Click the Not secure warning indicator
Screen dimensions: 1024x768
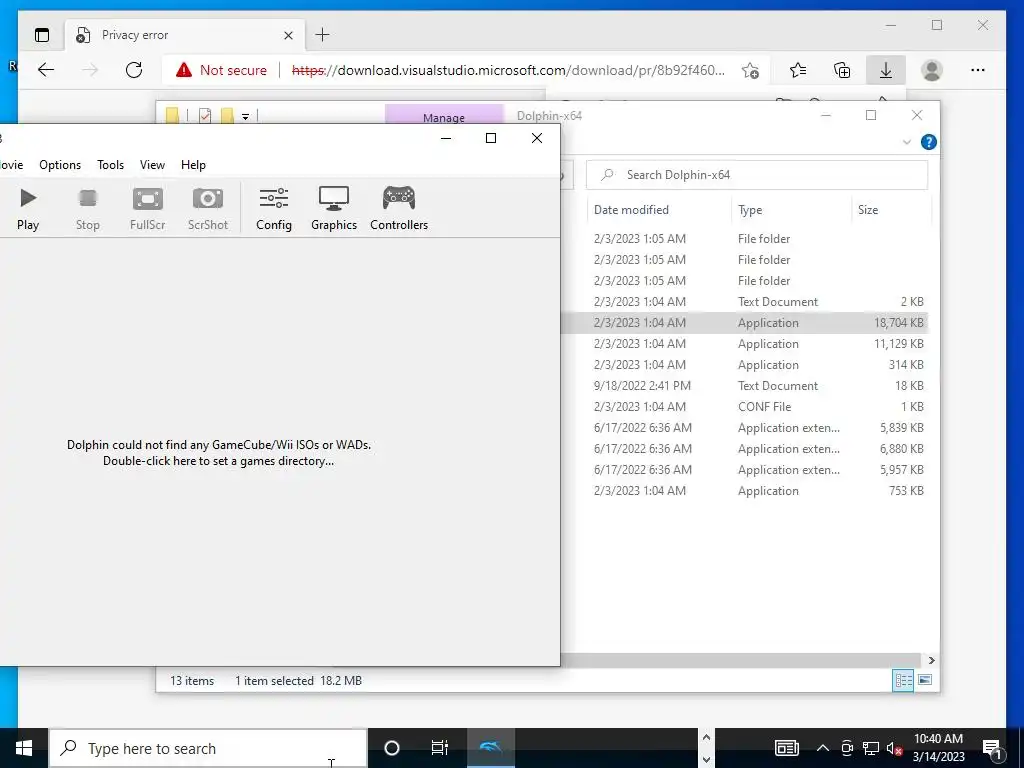(221, 70)
